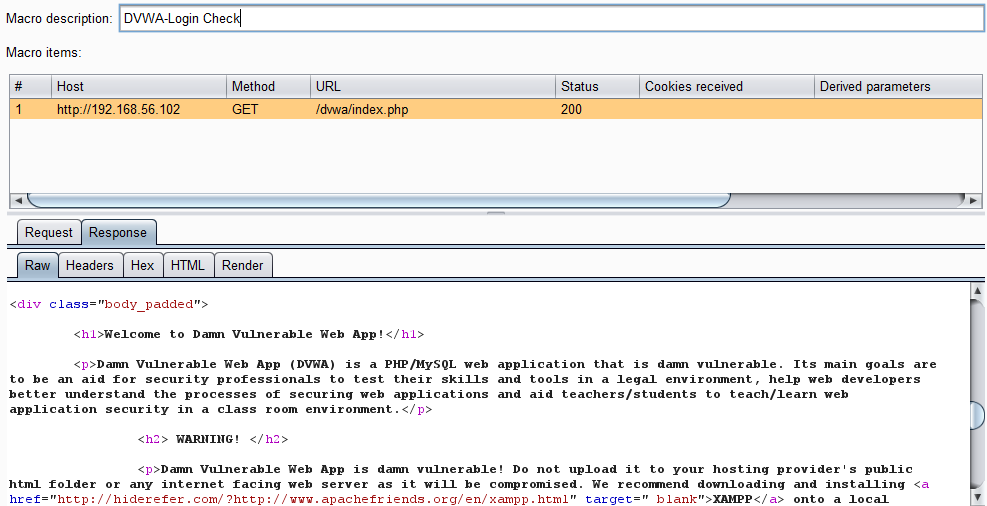This screenshot has height=506, width=987.
Task: Open the HTML view tab
Action: [188, 266]
